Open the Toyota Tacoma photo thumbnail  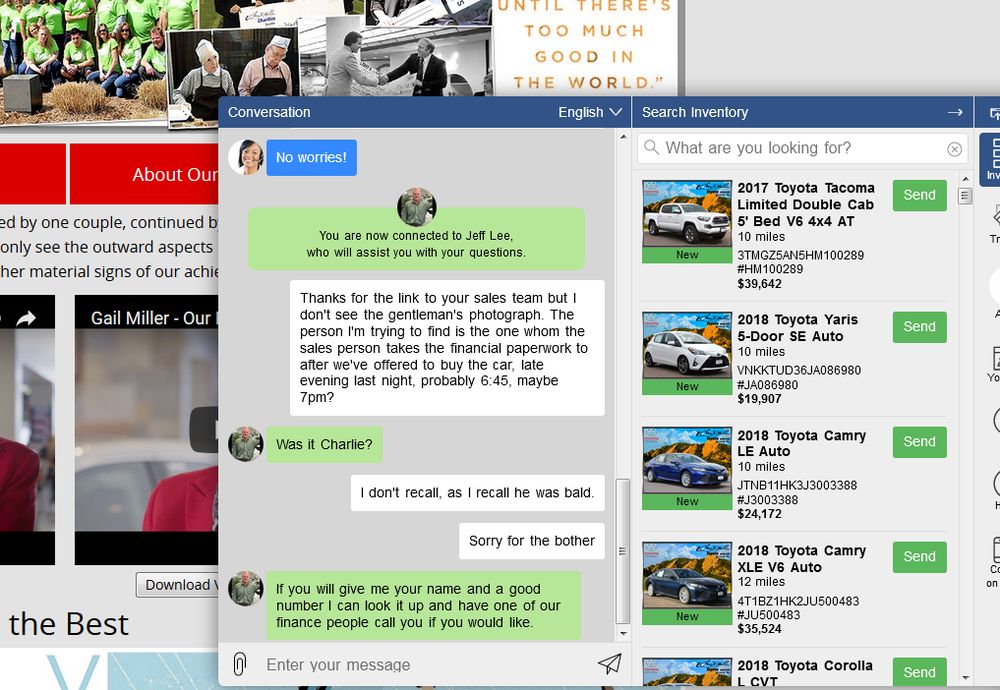687,214
